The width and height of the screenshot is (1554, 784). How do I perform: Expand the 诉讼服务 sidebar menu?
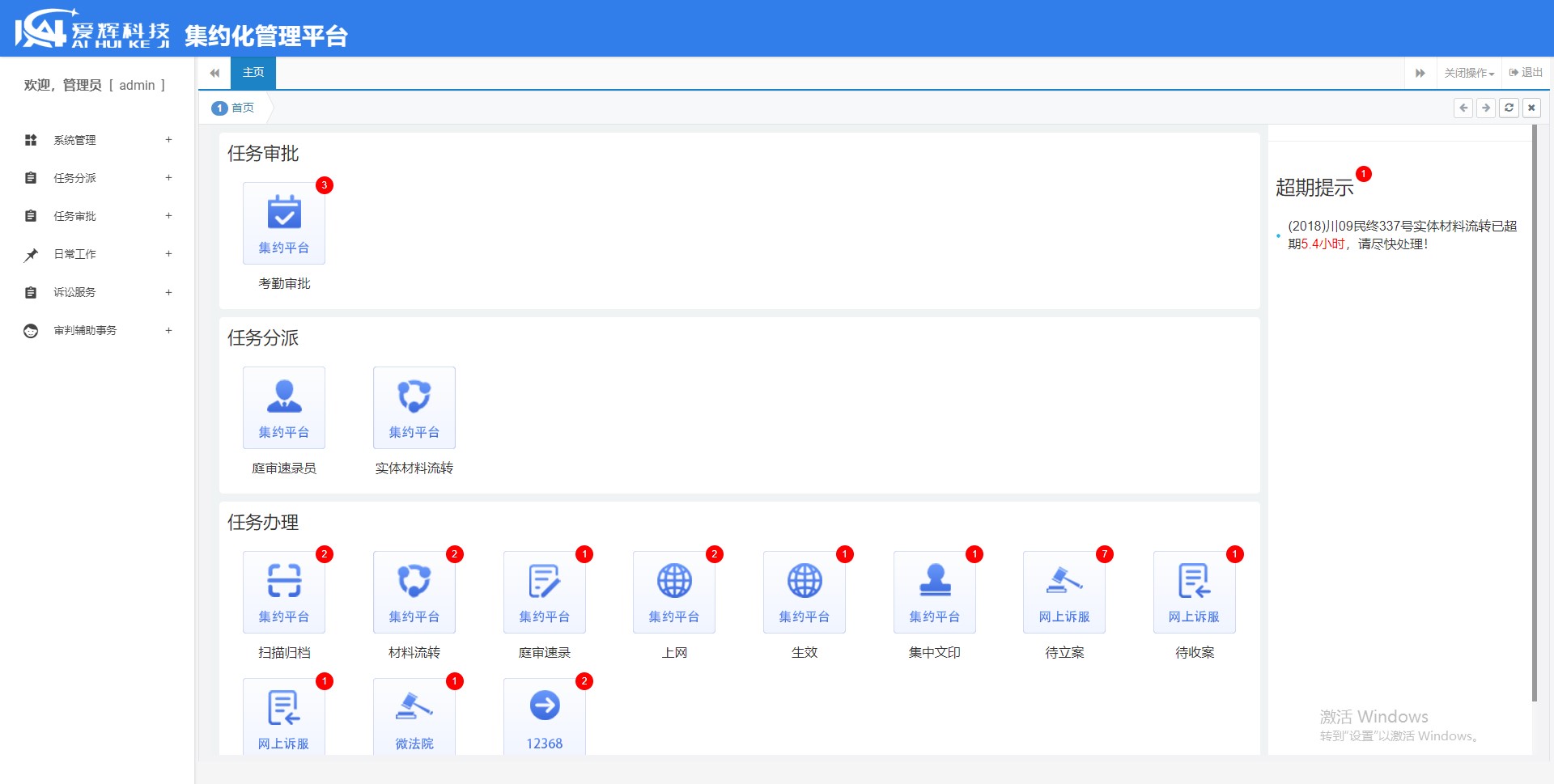pos(97,292)
